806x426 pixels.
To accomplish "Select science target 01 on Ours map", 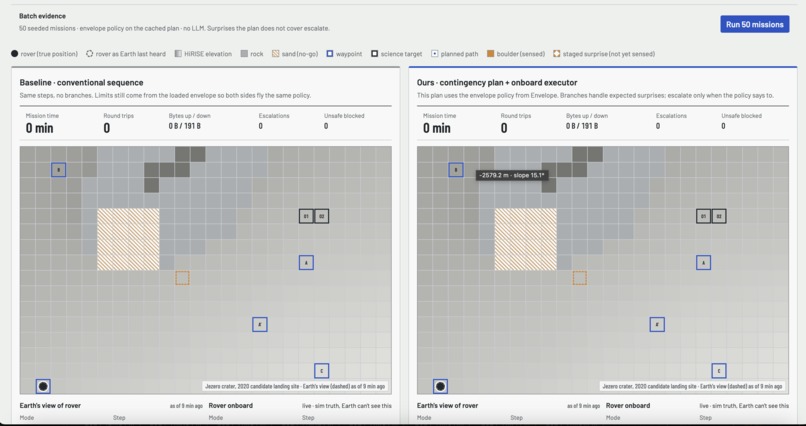I will click(x=703, y=216).
